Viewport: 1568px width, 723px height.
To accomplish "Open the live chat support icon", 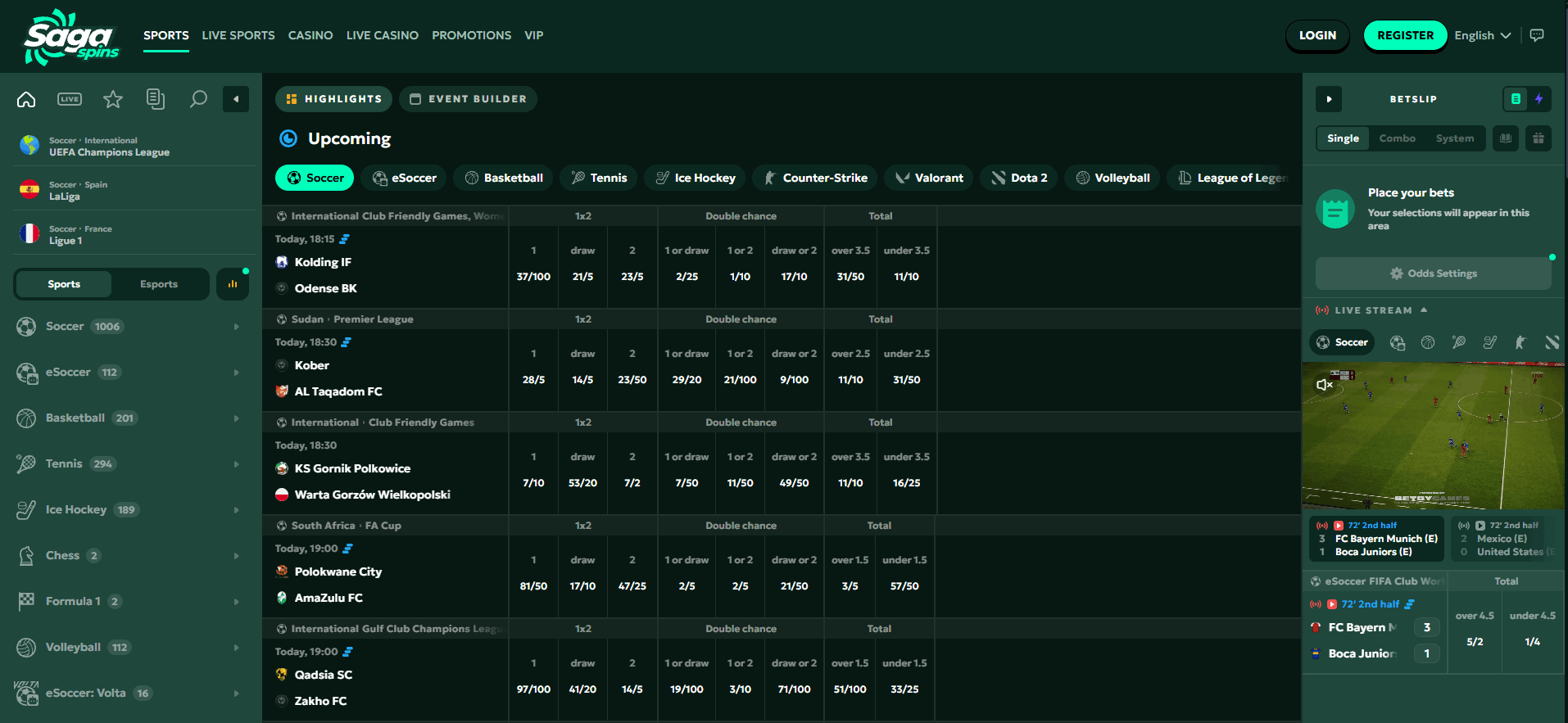I will point(1537,35).
